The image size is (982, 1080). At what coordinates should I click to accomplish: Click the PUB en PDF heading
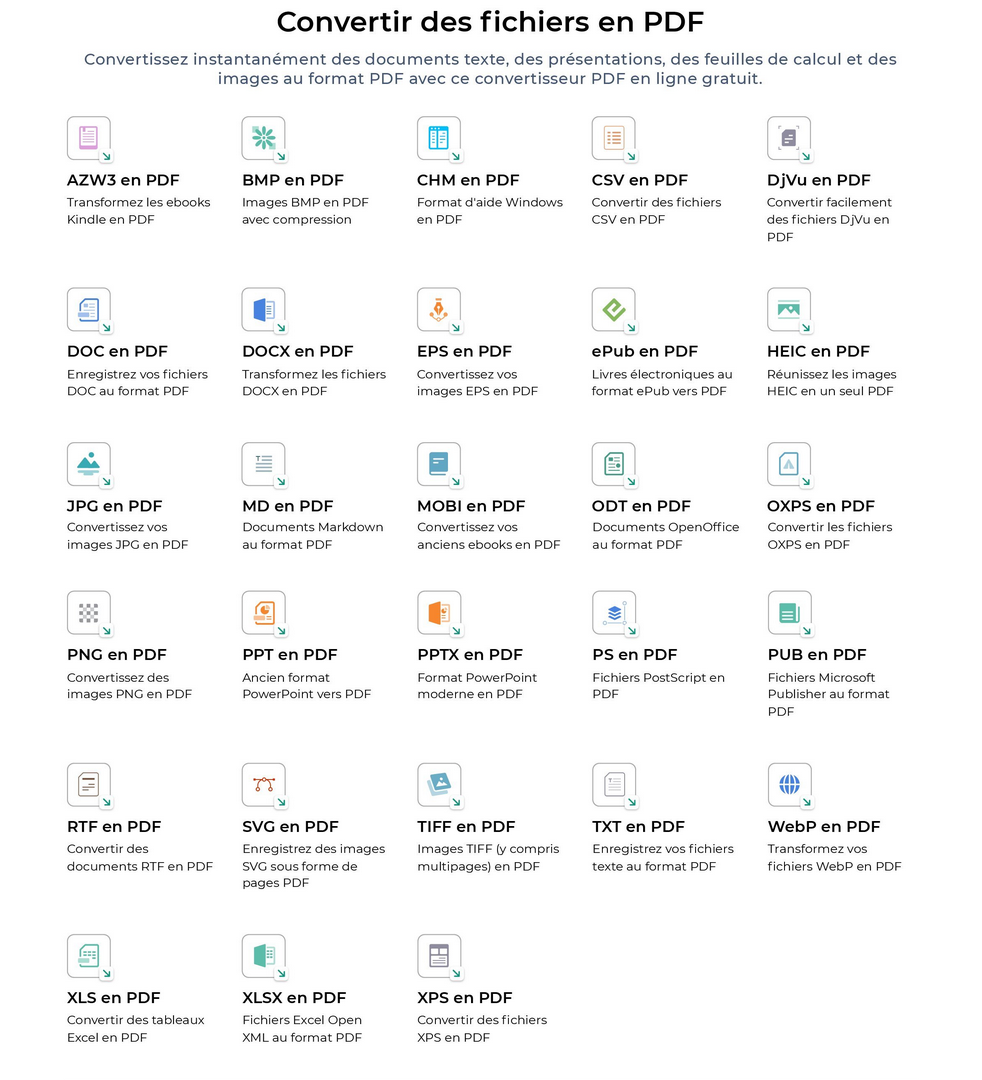(817, 654)
